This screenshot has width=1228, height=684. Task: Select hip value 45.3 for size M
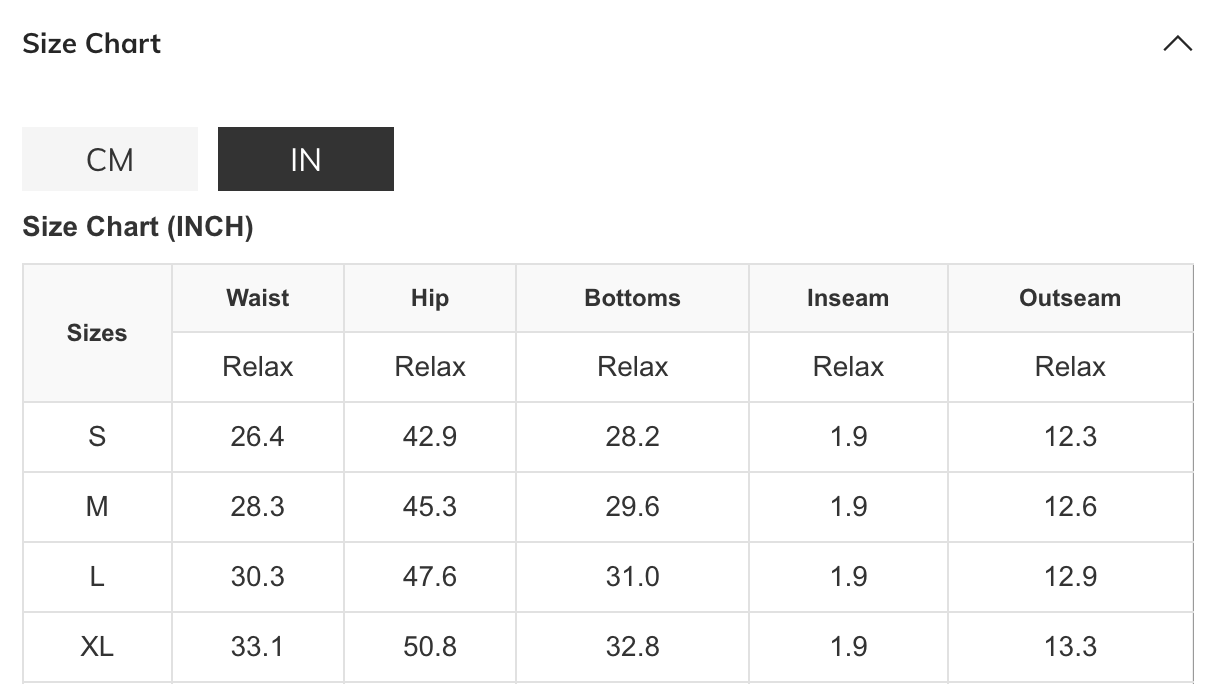pyautogui.click(x=430, y=507)
